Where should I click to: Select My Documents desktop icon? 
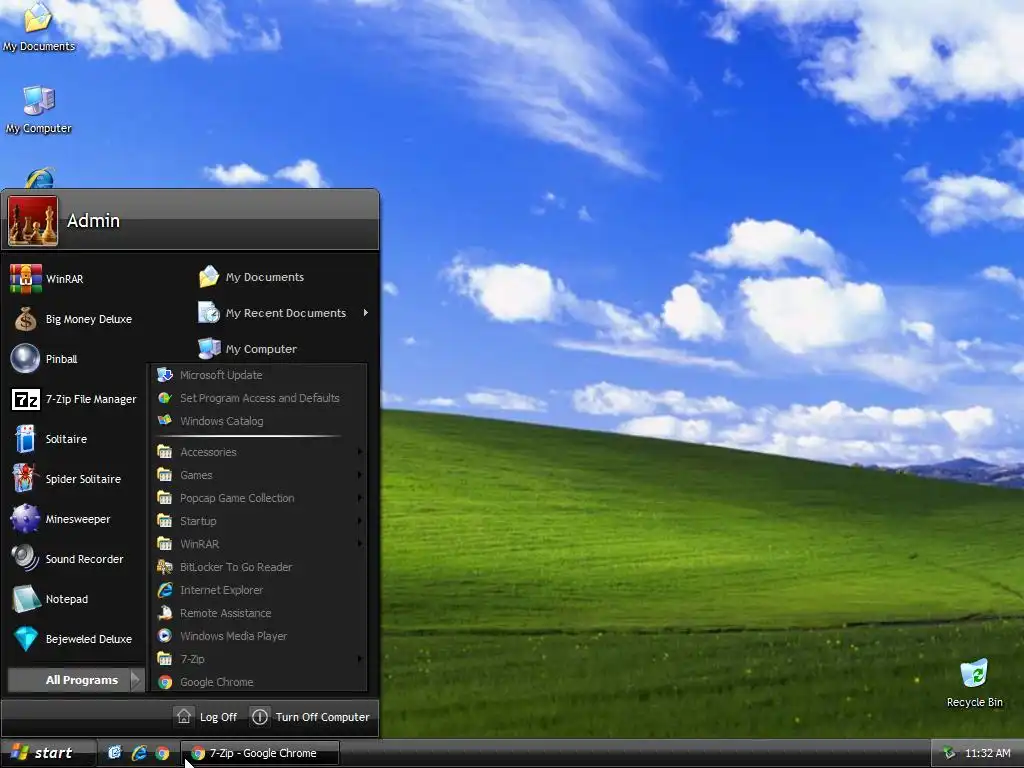tap(38, 26)
